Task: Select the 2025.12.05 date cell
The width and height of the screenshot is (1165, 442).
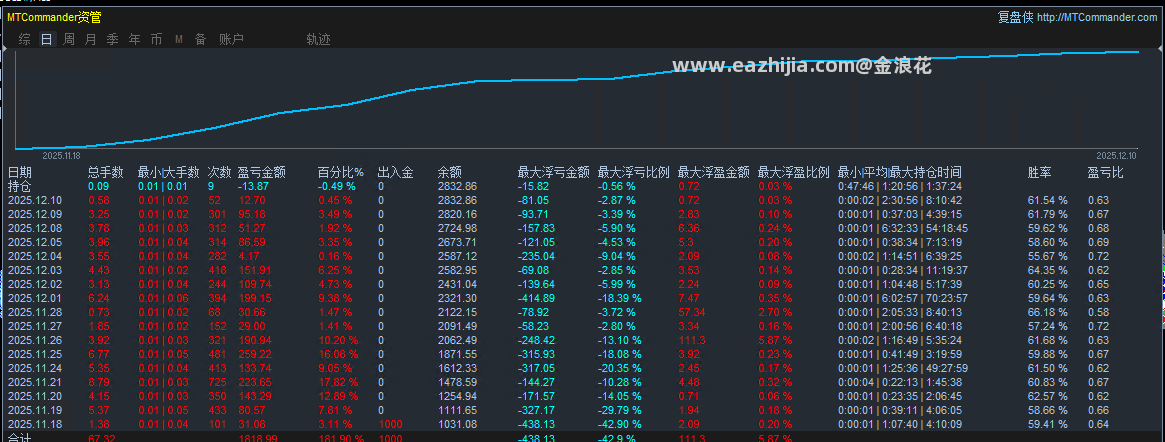Action: 34,242
